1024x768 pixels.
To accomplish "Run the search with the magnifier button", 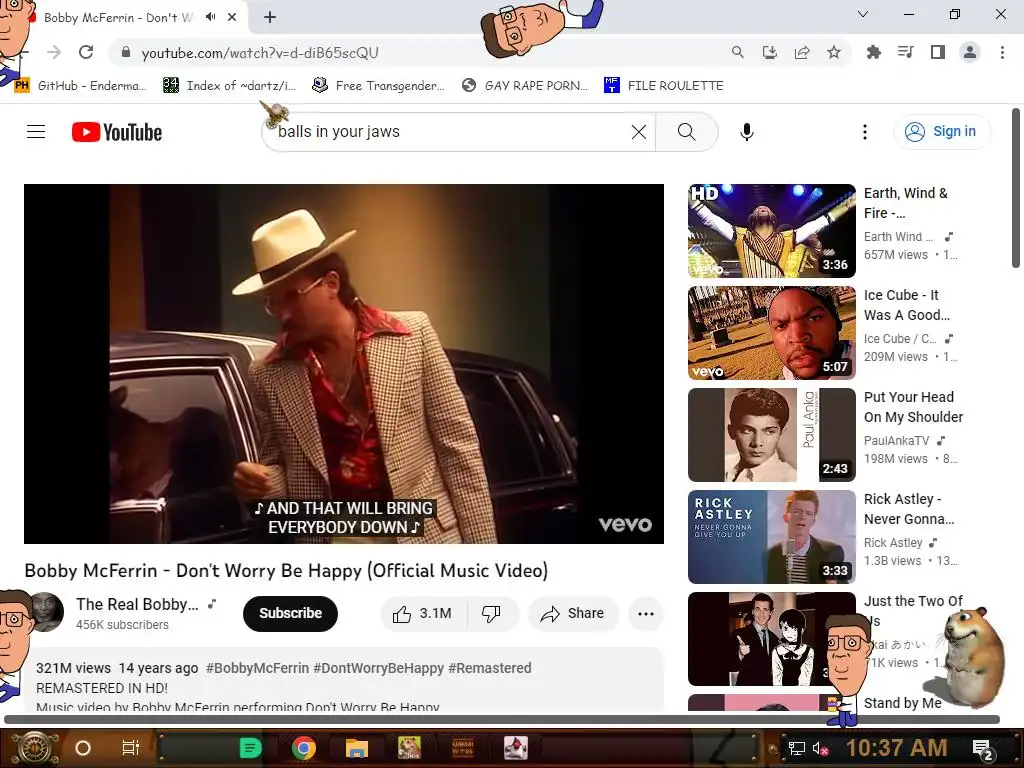I will [686, 132].
